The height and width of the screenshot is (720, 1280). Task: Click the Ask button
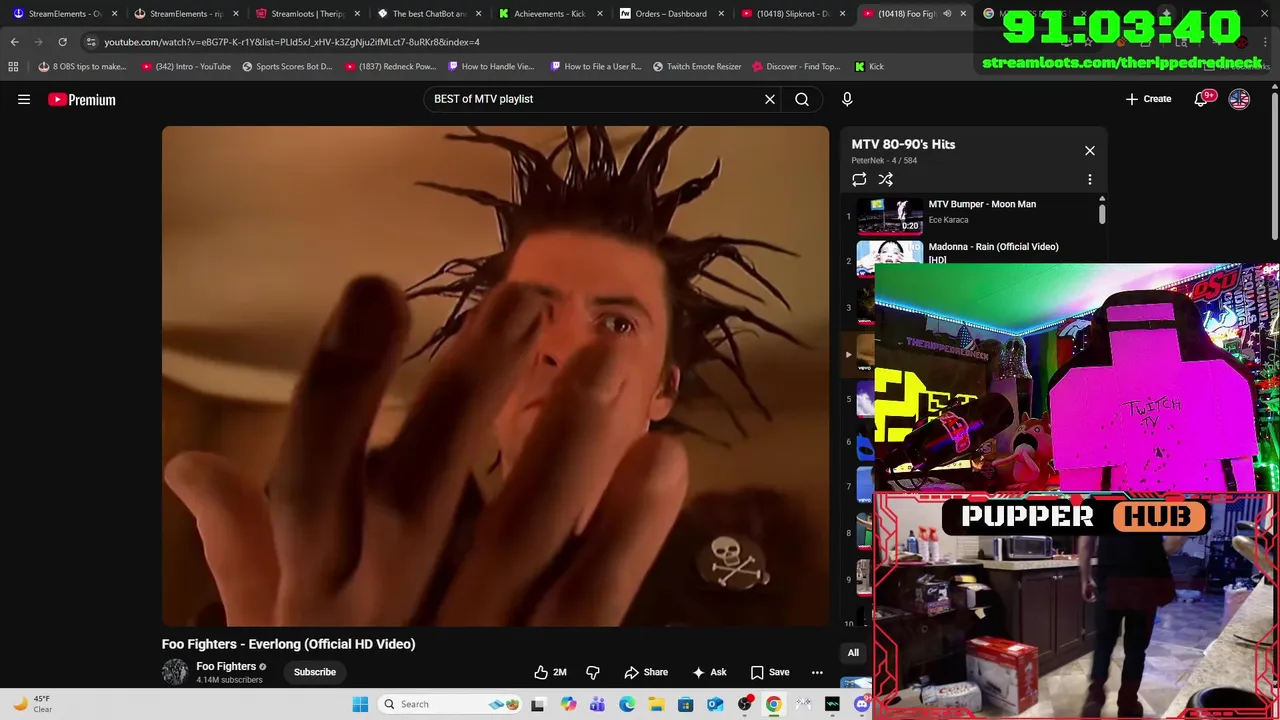pos(709,672)
